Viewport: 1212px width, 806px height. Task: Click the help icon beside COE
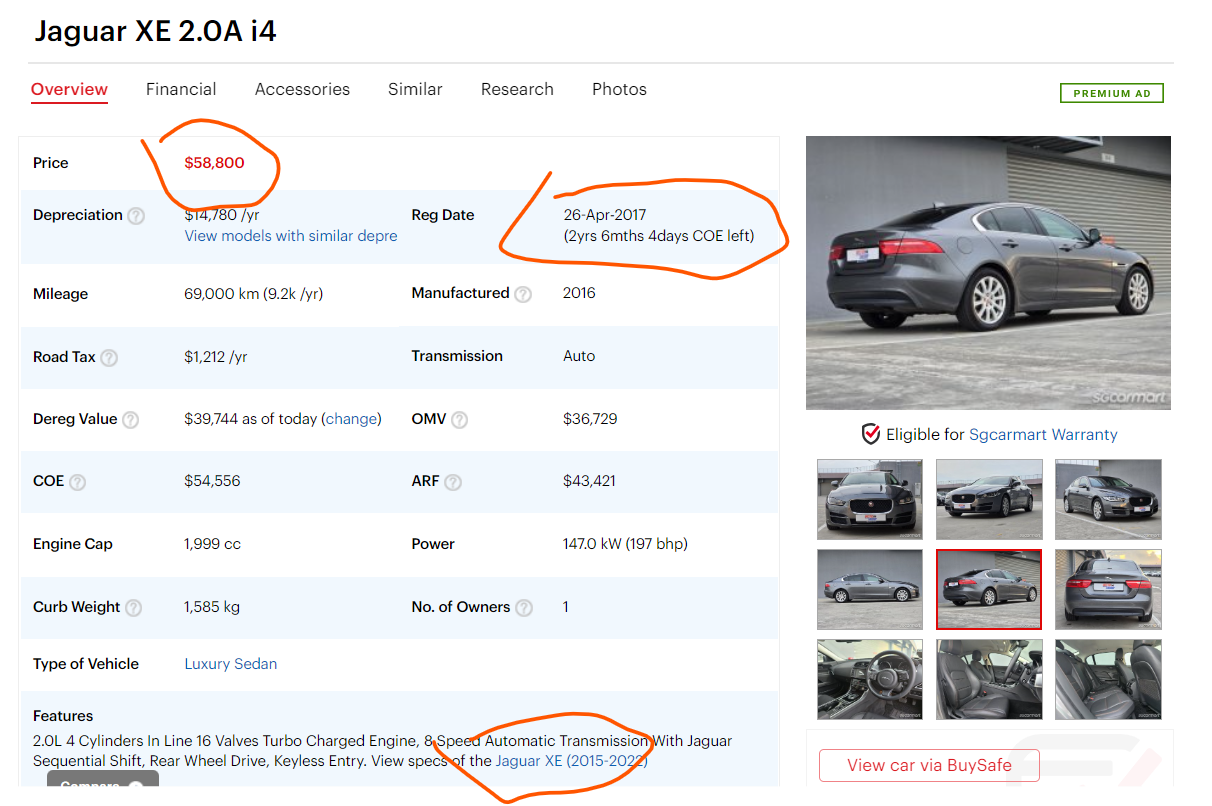77,482
